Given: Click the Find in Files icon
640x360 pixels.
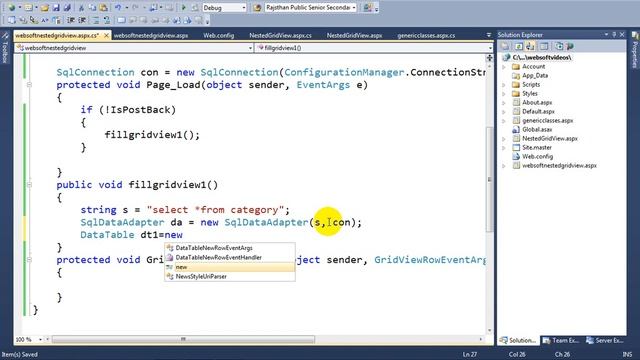Looking at the screenshot, I should pos(257,7).
